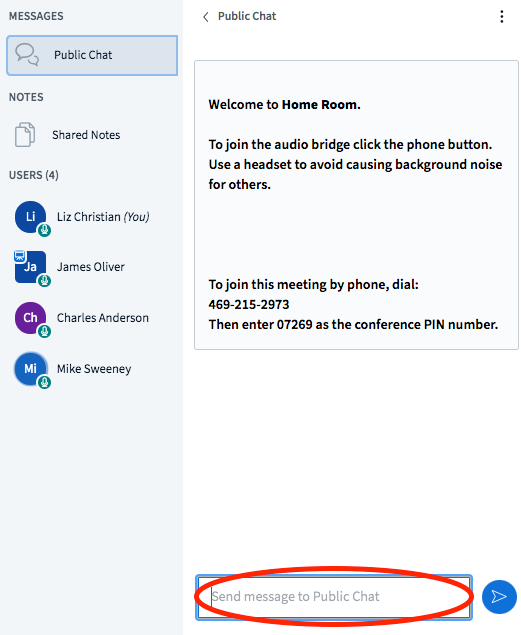The height and width of the screenshot is (635, 521).
Task: Click the send message arrow button
Action: 499,597
